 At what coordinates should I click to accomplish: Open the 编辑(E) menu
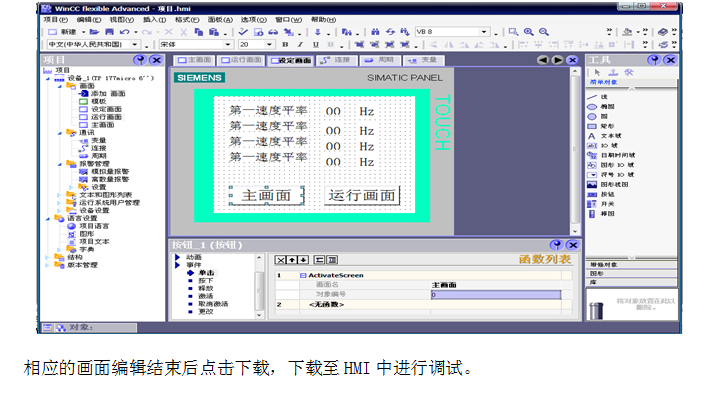(89, 20)
